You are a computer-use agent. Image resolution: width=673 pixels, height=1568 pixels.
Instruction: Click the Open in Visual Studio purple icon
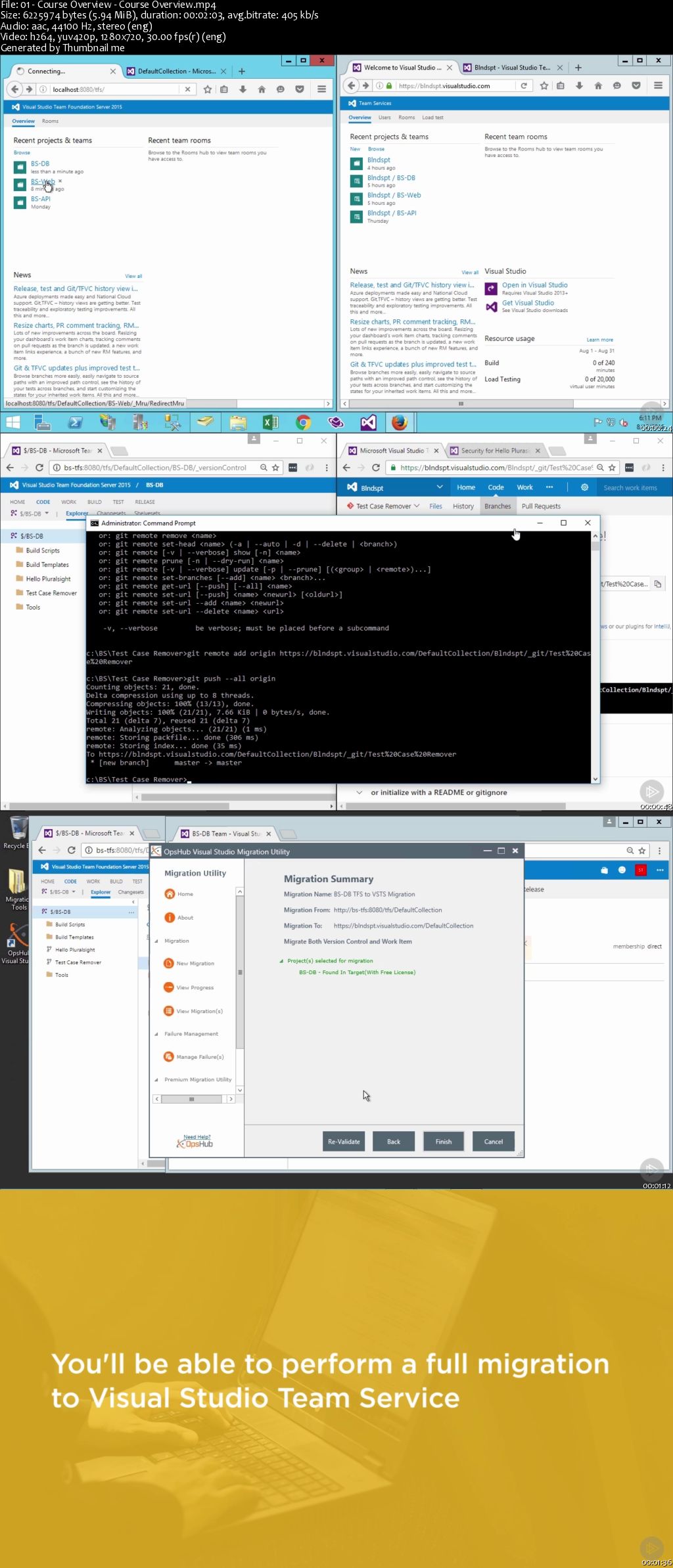pyautogui.click(x=491, y=288)
